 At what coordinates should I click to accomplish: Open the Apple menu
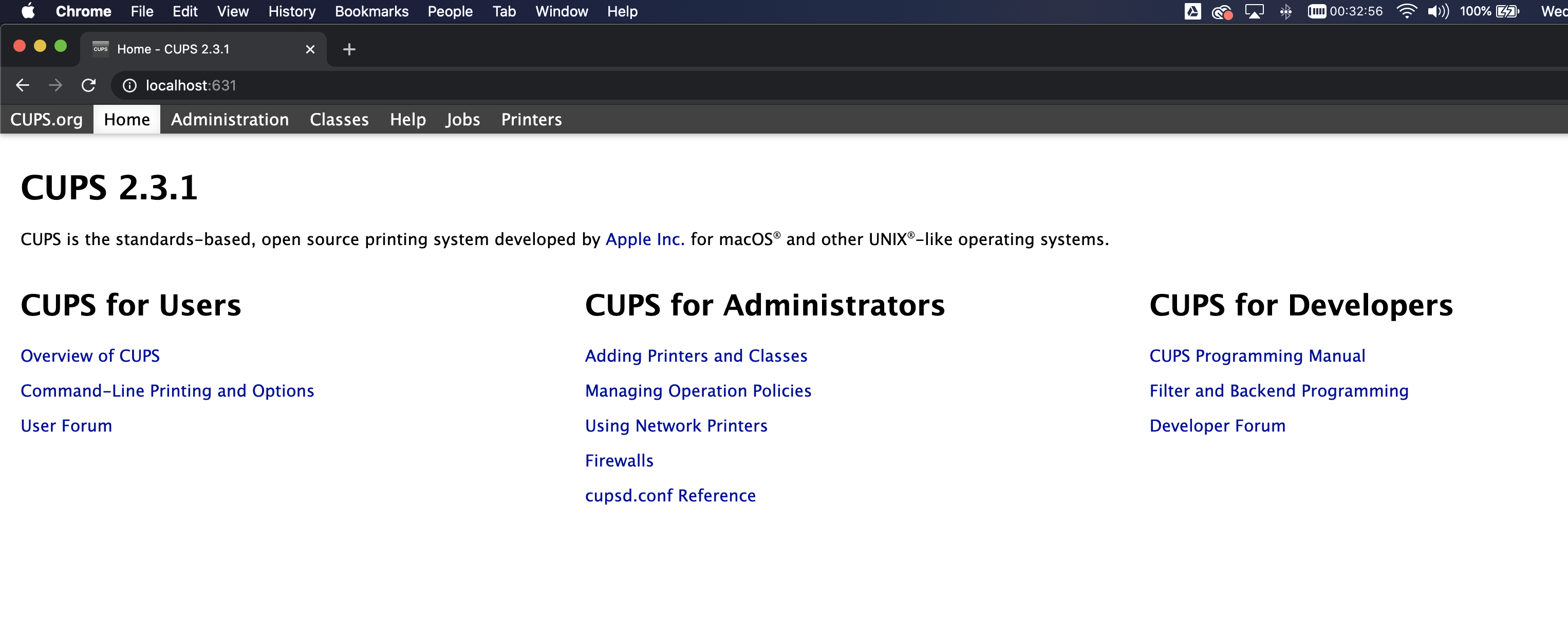pyautogui.click(x=28, y=11)
